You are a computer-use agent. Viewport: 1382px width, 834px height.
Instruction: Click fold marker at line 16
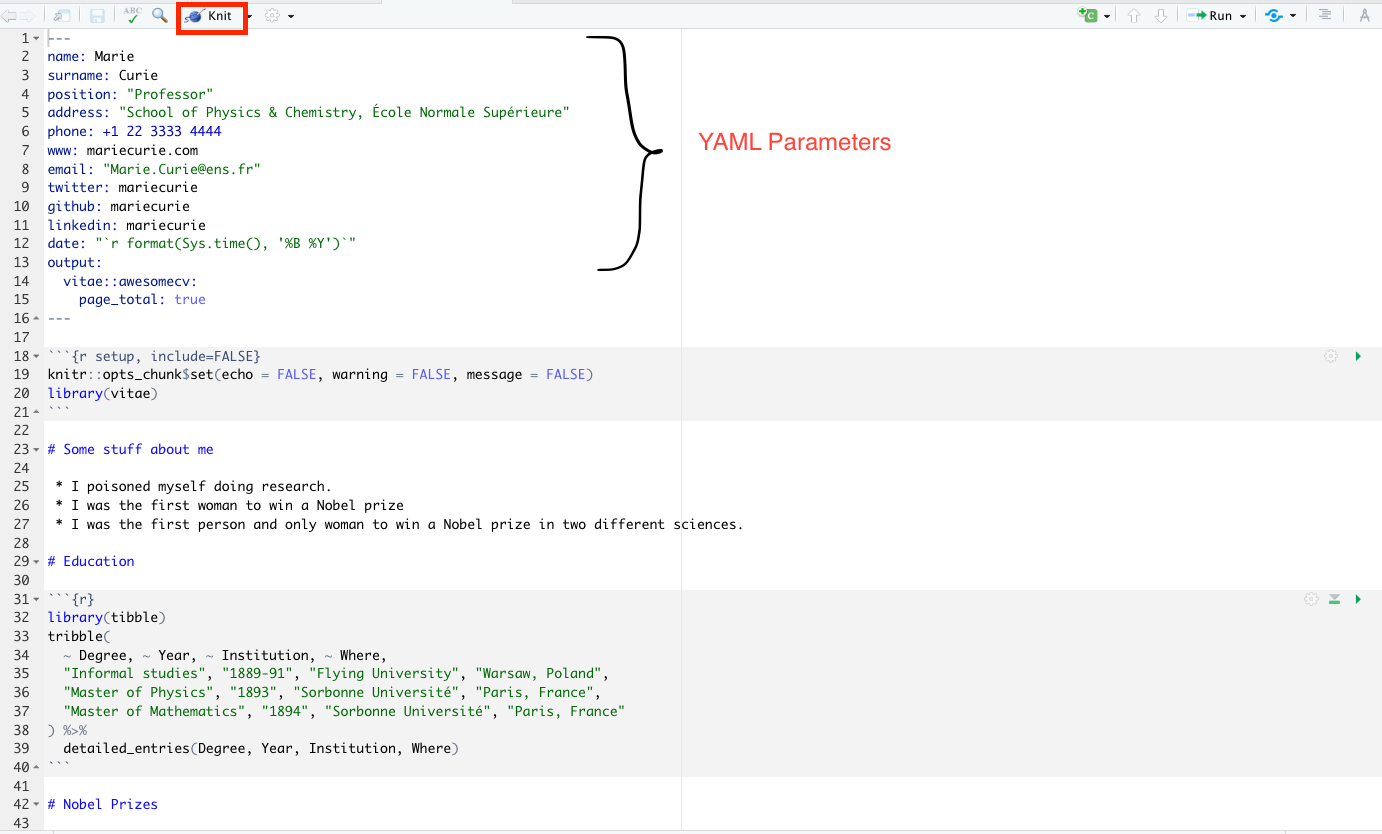pyautogui.click(x=37, y=319)
